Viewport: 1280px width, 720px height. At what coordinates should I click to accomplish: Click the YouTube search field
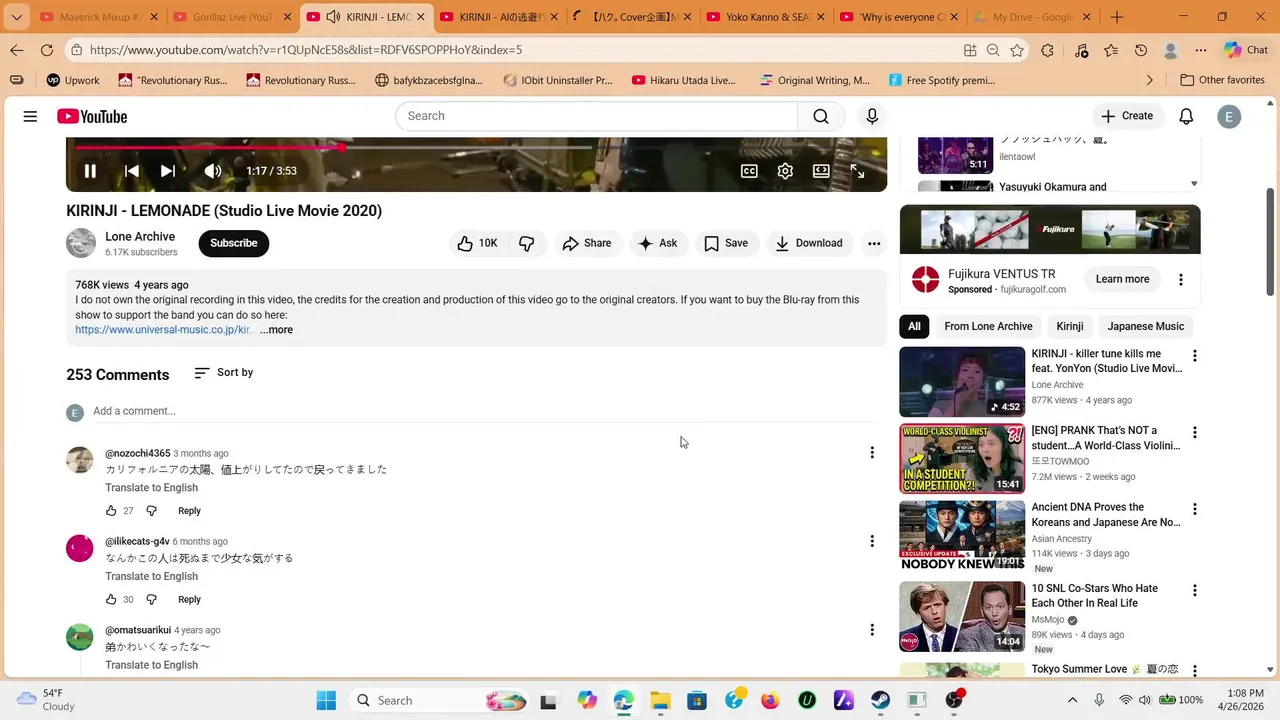[x=596, y=116]
